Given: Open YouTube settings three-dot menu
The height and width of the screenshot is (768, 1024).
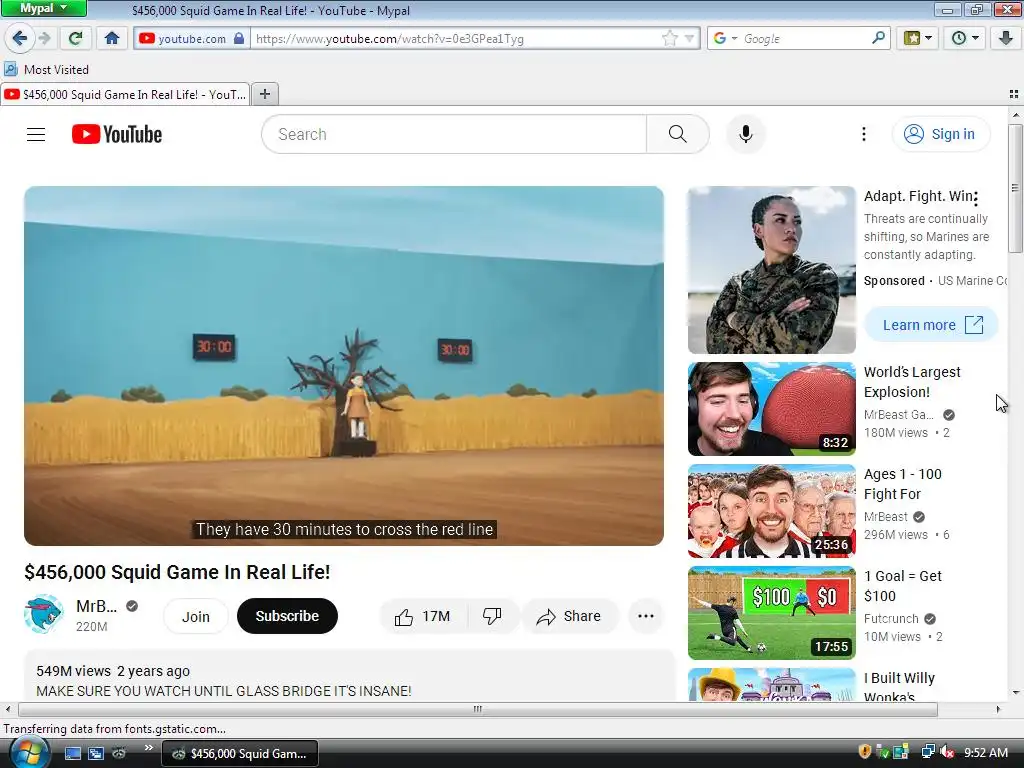Looking at the screenshot, I should coord(864,135).
